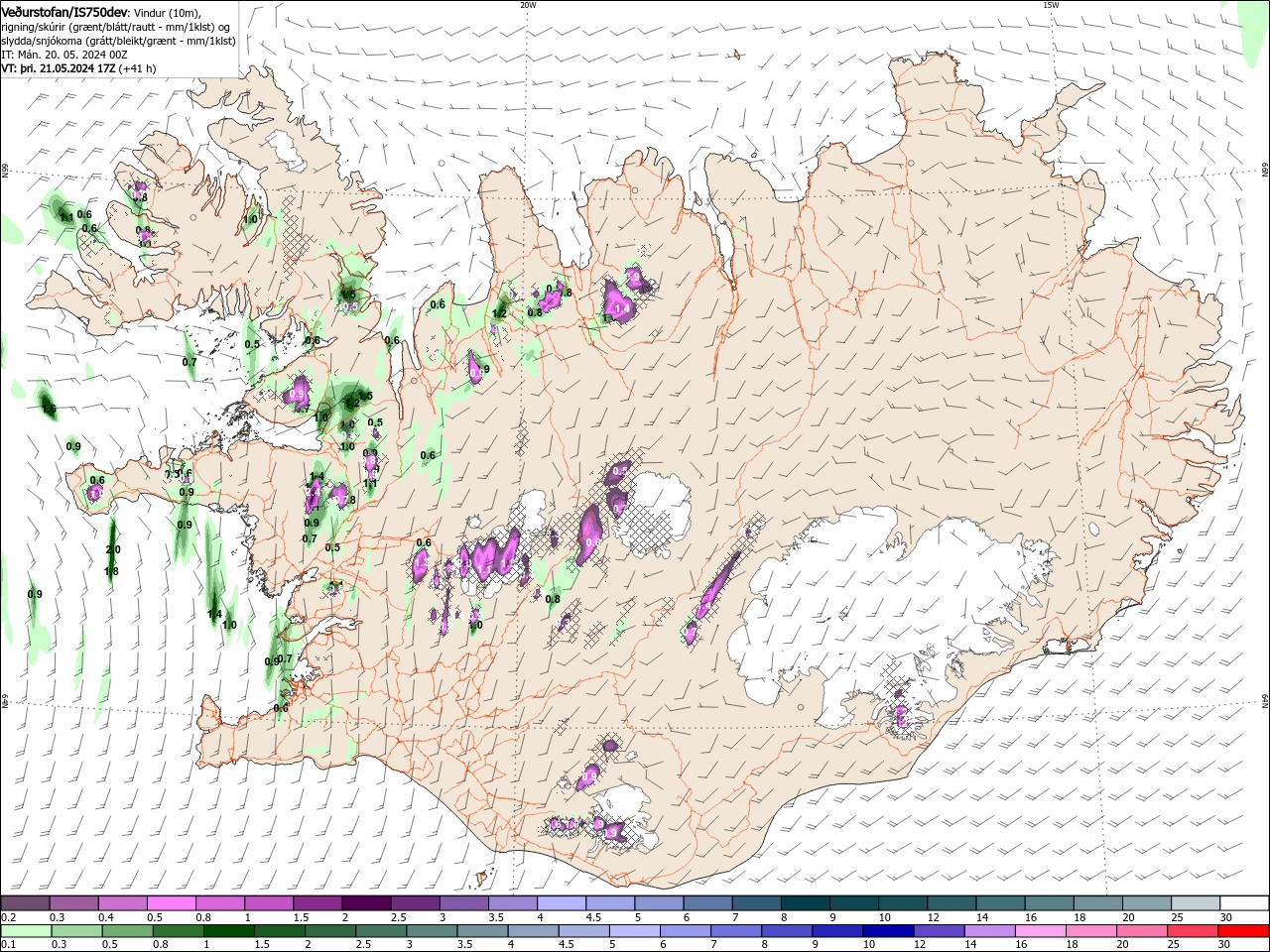The height and width of the screenshot is (952, 1270).
Task: Select the snow legend swatch between 6 and 7
Action: [x=707, y=903]
